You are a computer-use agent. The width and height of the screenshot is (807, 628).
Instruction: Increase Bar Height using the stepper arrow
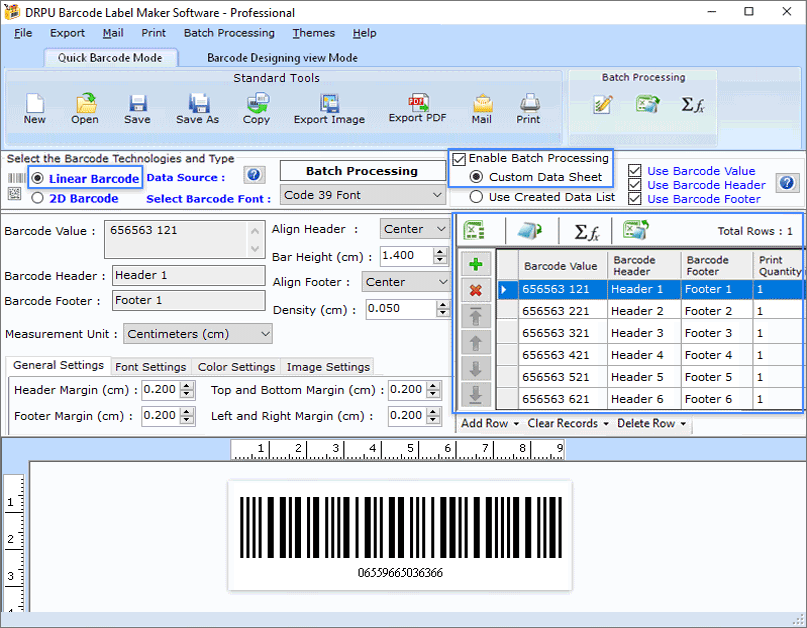pyautogui.click(x=442, y=252)
